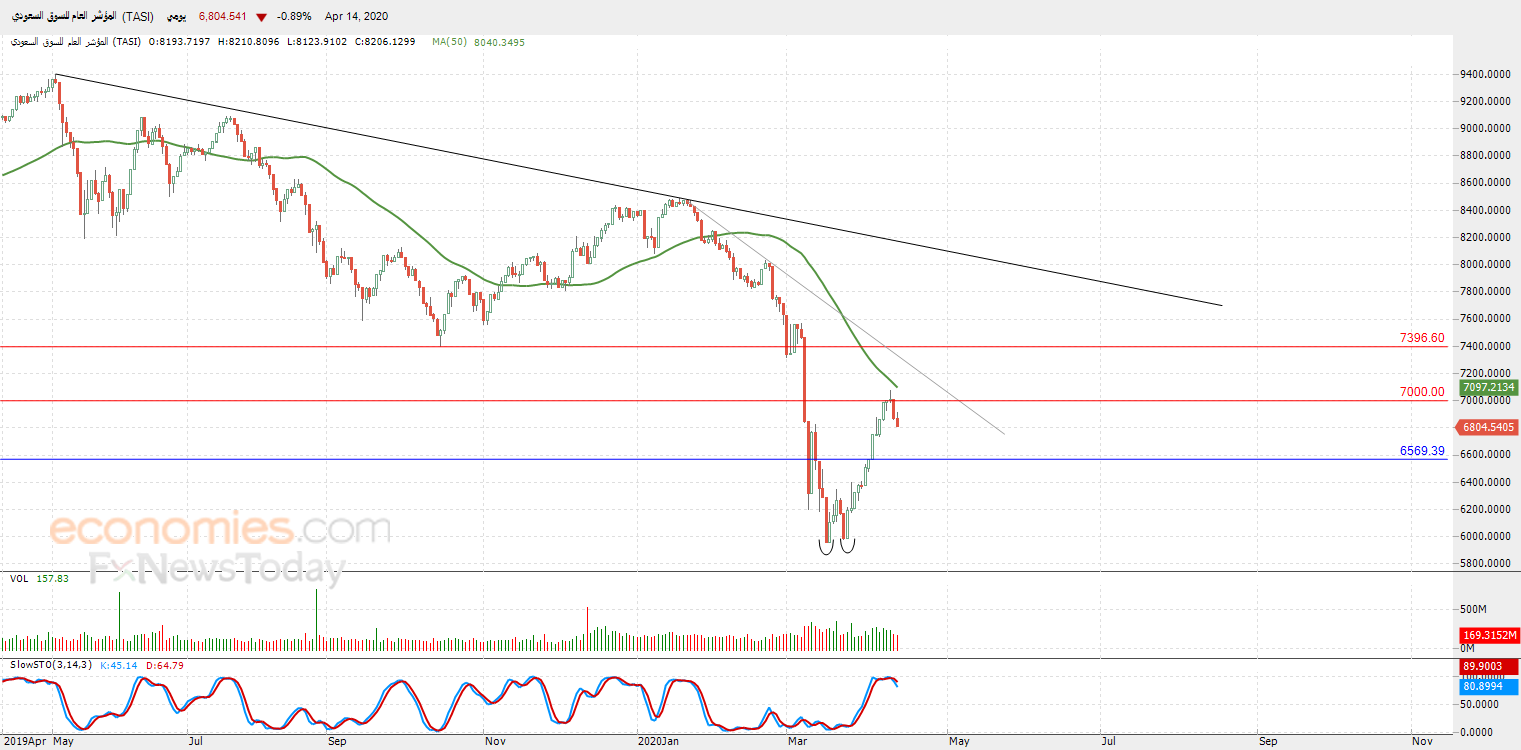Click the date Apr 14, 2020

tap(356, 17)
